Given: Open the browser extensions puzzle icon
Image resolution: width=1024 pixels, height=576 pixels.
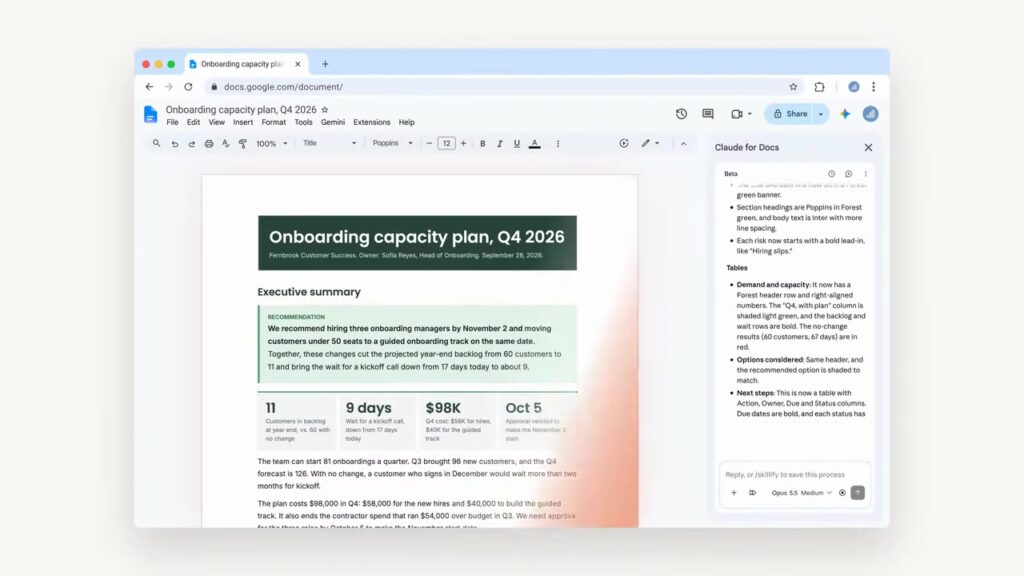Looking at the screenshot, I should point(819,87).
